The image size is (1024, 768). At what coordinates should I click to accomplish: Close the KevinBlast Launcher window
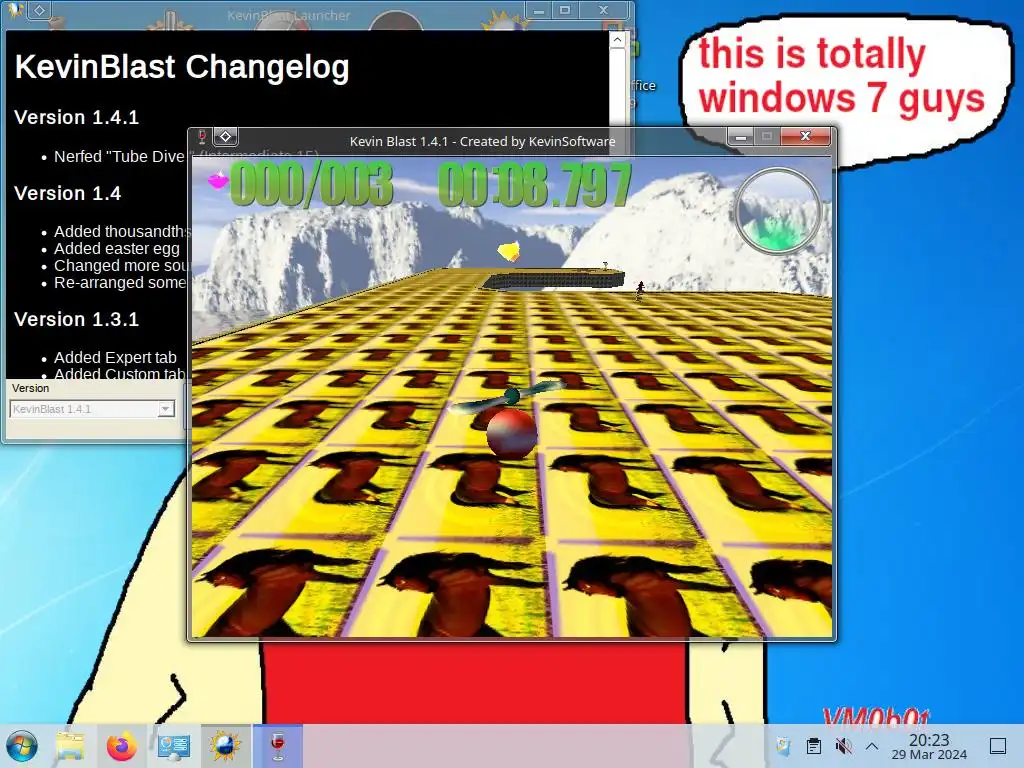[603, 10]
